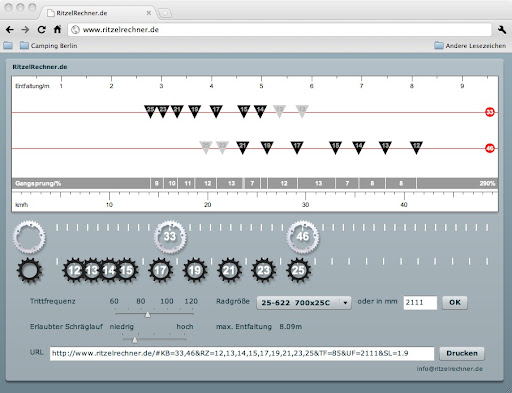The width and height of the screenshot is (512, 393).
Task: Click the Entfaltung/m scale label
Action: pos(32,86)
